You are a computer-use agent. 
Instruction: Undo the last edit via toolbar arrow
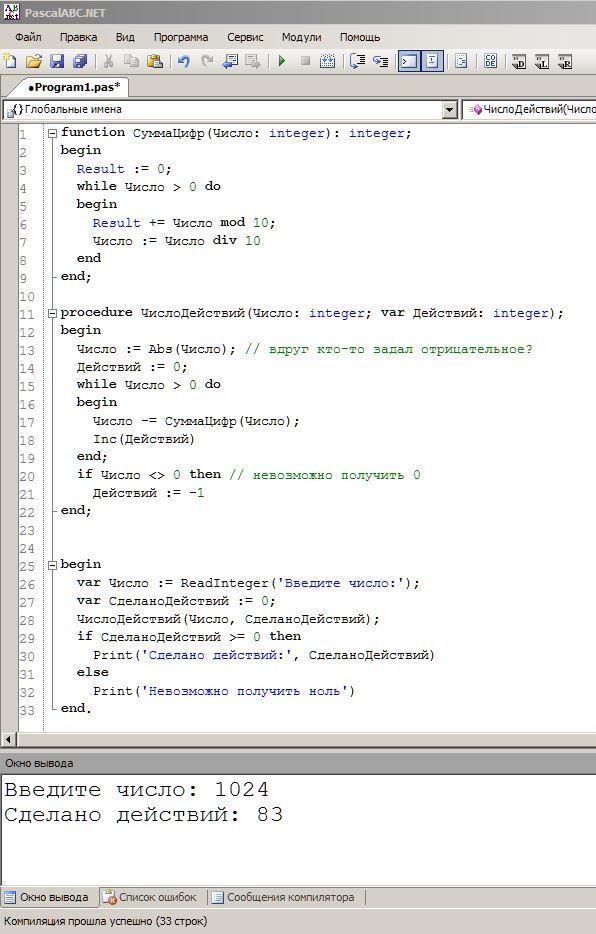coord(184,61)
